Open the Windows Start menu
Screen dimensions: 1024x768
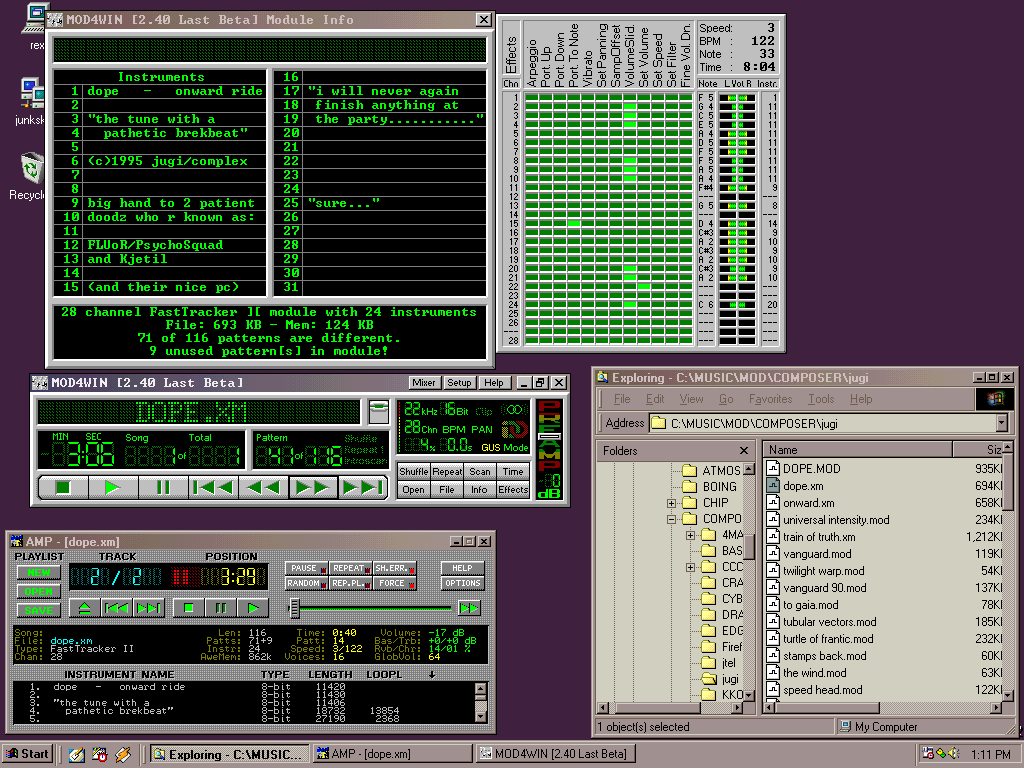point(27,754)
